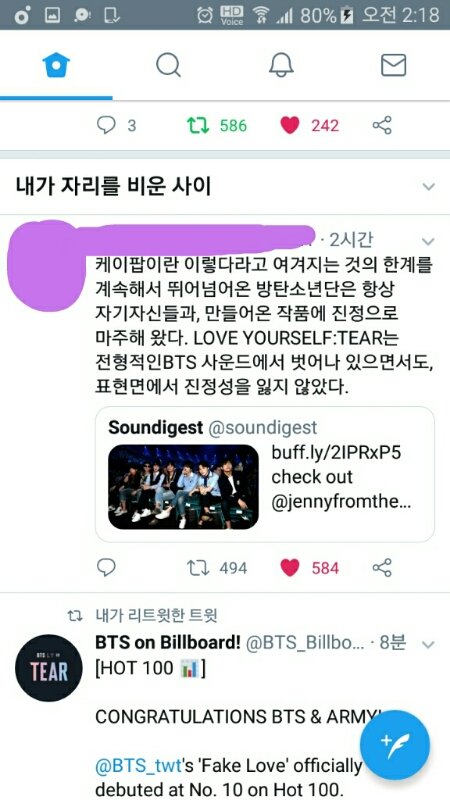Open the Messages envelope tab
Screen dimensions: 450x800
click(393, 65)
